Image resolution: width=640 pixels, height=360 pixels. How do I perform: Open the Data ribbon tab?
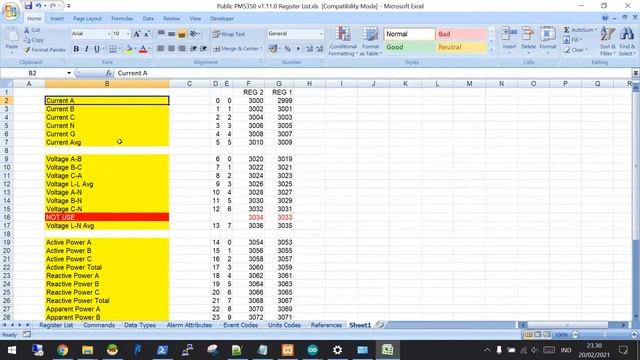click(x=148, y=18)
